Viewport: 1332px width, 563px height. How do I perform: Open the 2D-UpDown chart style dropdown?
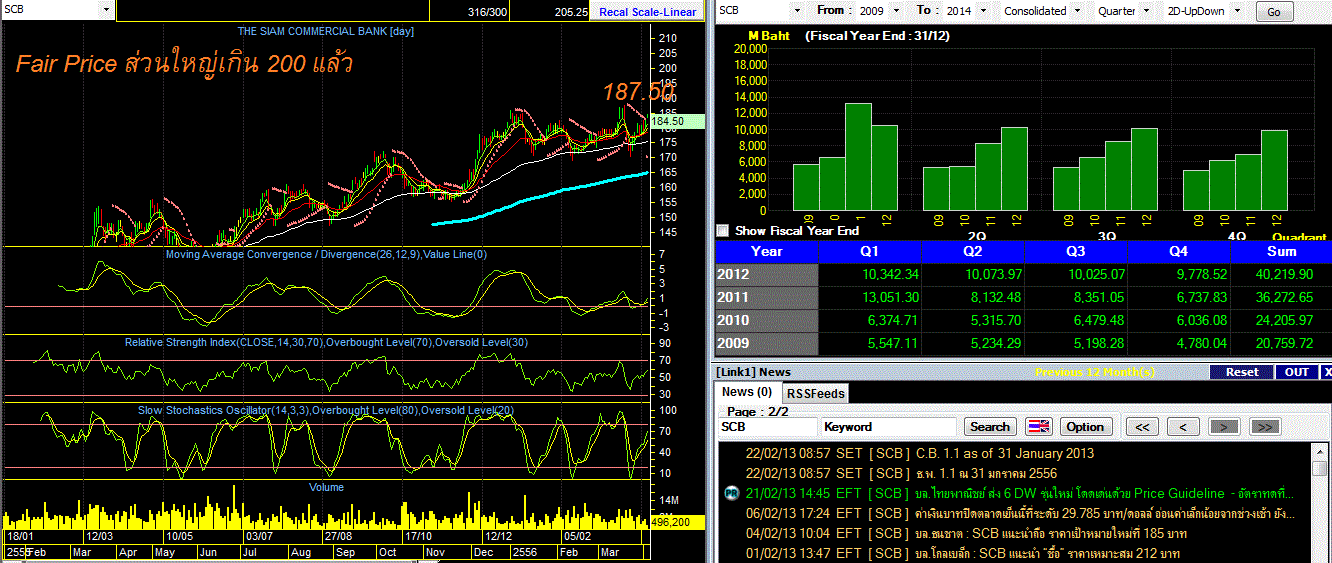pos(1237,10)
